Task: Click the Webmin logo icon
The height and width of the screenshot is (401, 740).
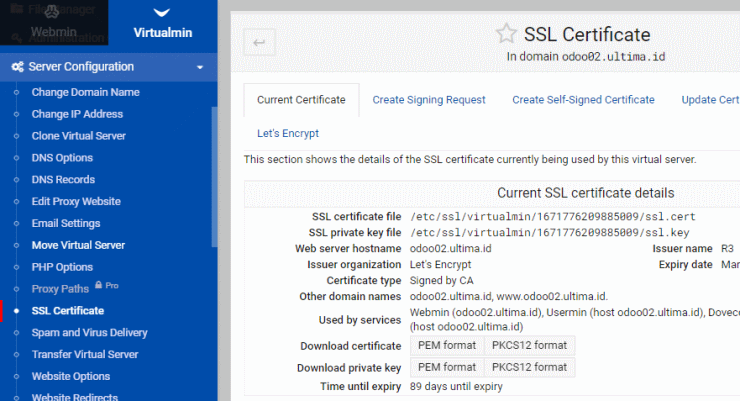Action: click(51, 11)
